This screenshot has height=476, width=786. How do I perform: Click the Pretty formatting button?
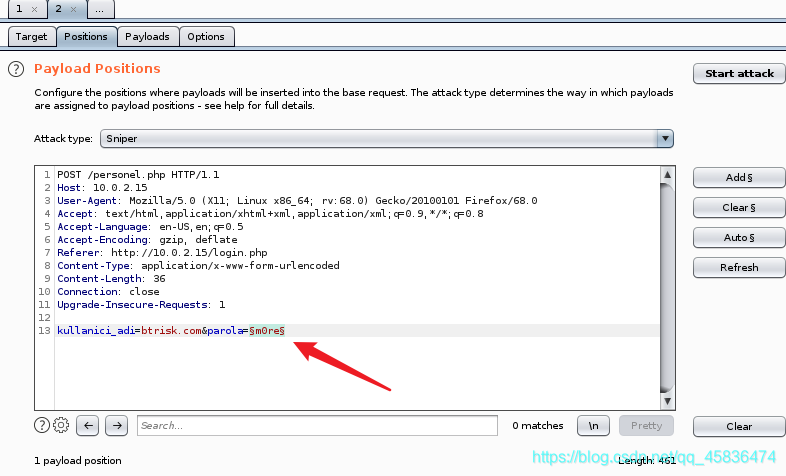(x=647, y=425)
